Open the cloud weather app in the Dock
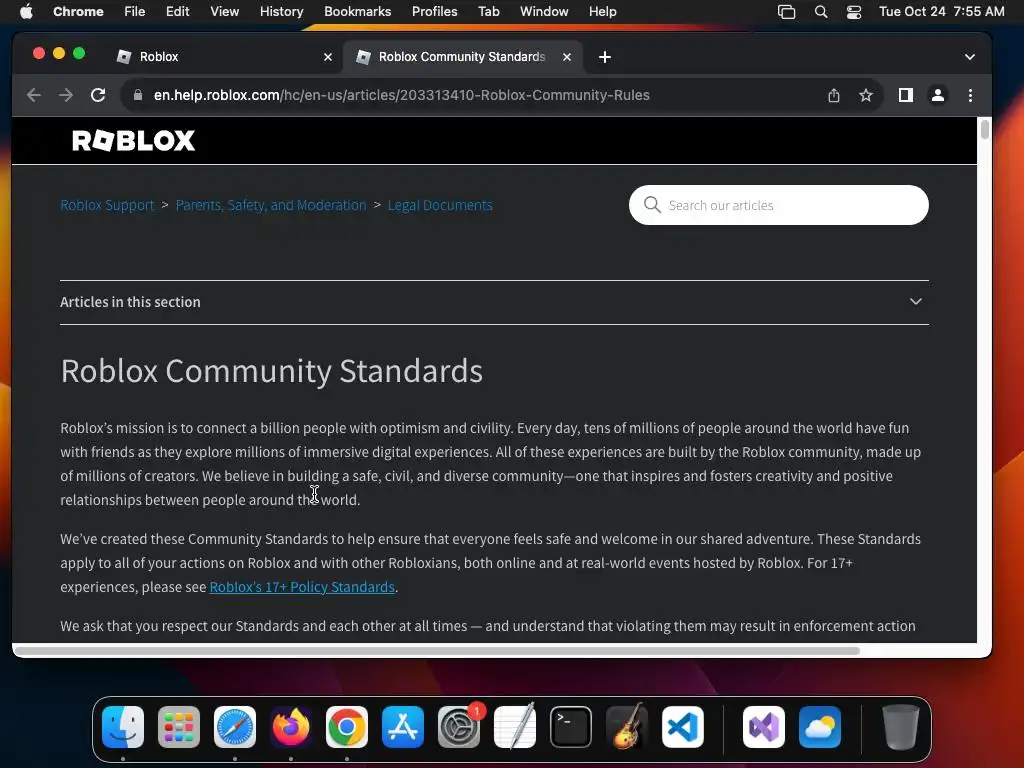The image size is (1024, 768). pos(820,727)
